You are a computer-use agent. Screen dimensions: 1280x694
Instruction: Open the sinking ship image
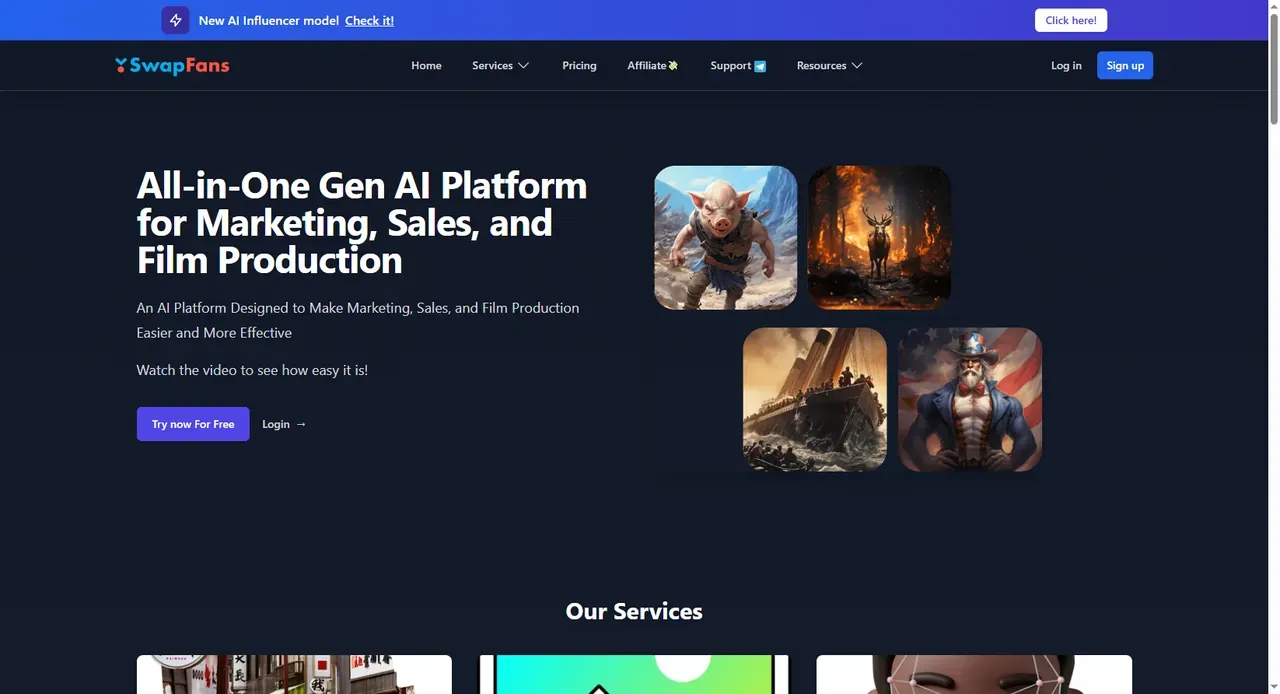click(x=815, y=399)
